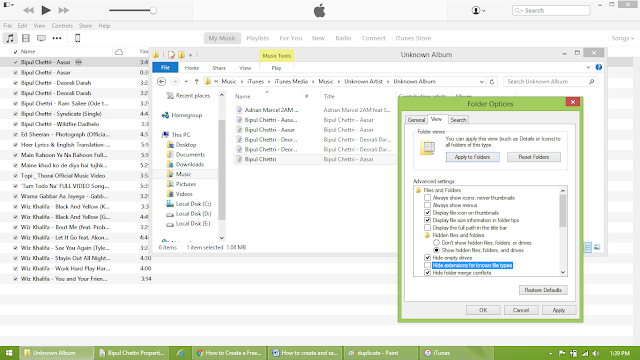Viewport: 640px width, 360px height.
Task: Switch to Details view icon in Explorer
Action: point(587,247)
